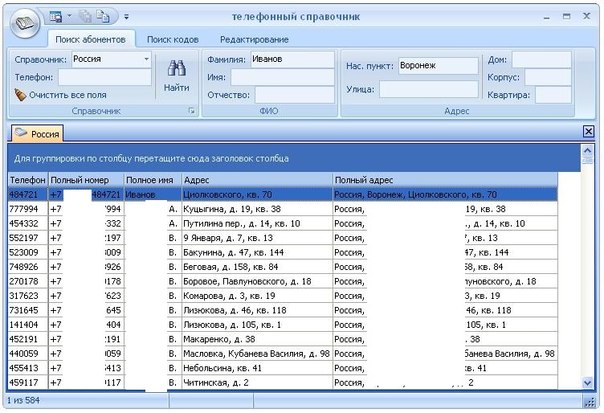This screenshot has height=413, width=604.
Task: Click address cell Комарова, д. 3, кв. 19
Action: click(257, 296)
